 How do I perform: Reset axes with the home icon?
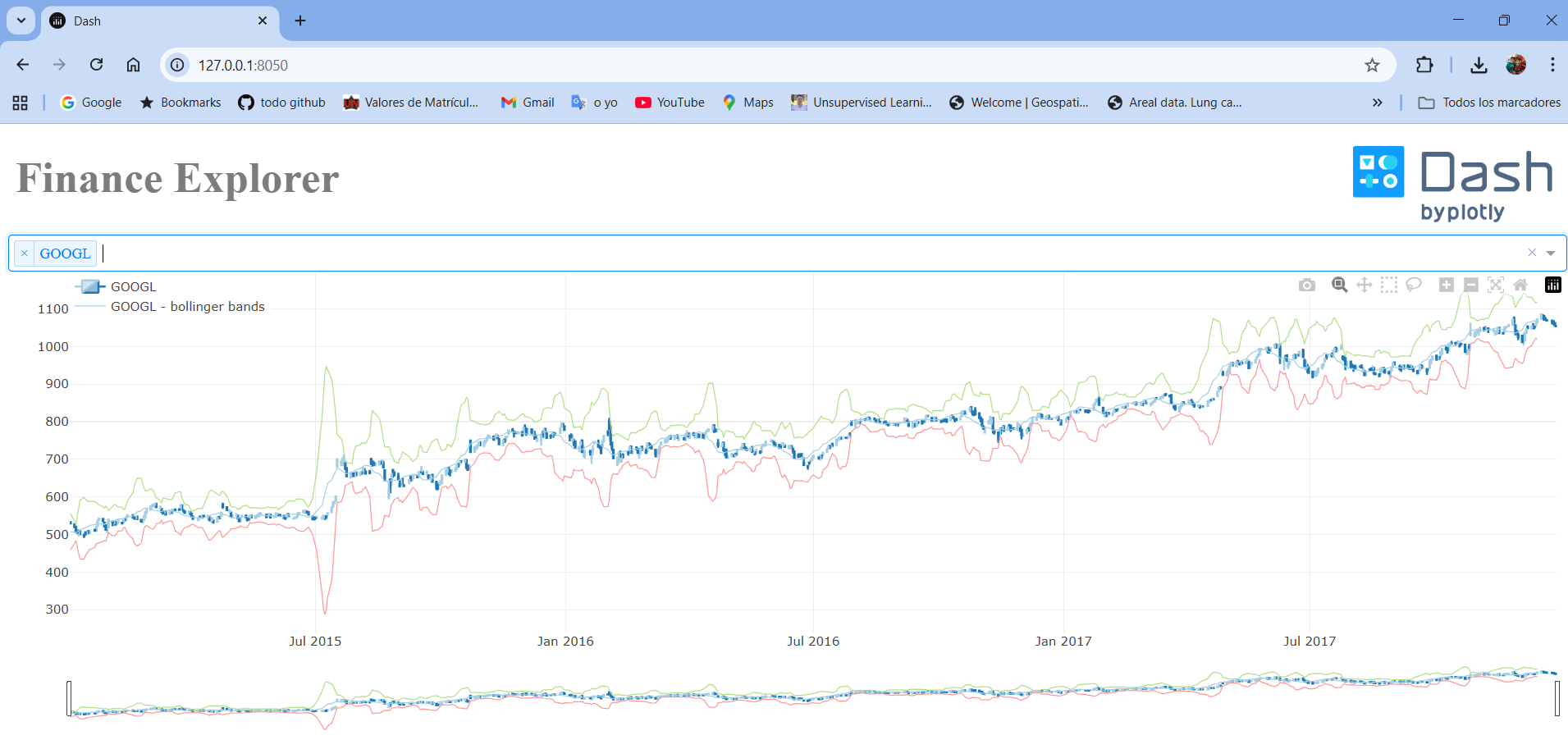(x=1520, y=285)
